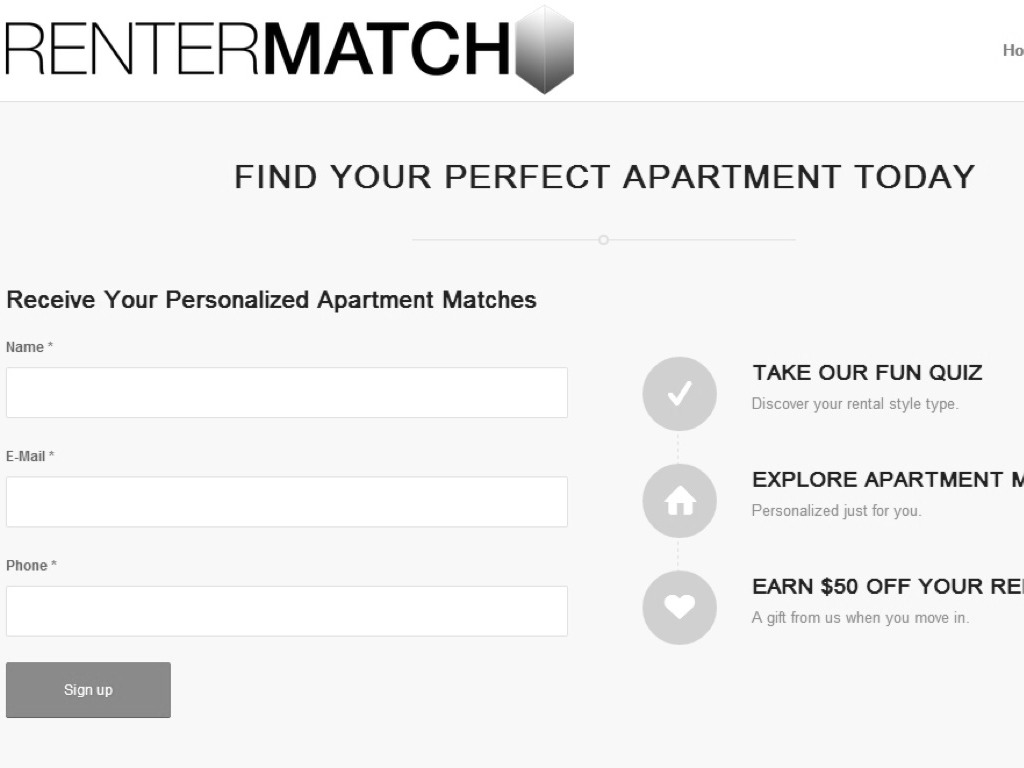Click the Name field label
The height and width of the screenshot is (768, 1024).
point(25,347)
